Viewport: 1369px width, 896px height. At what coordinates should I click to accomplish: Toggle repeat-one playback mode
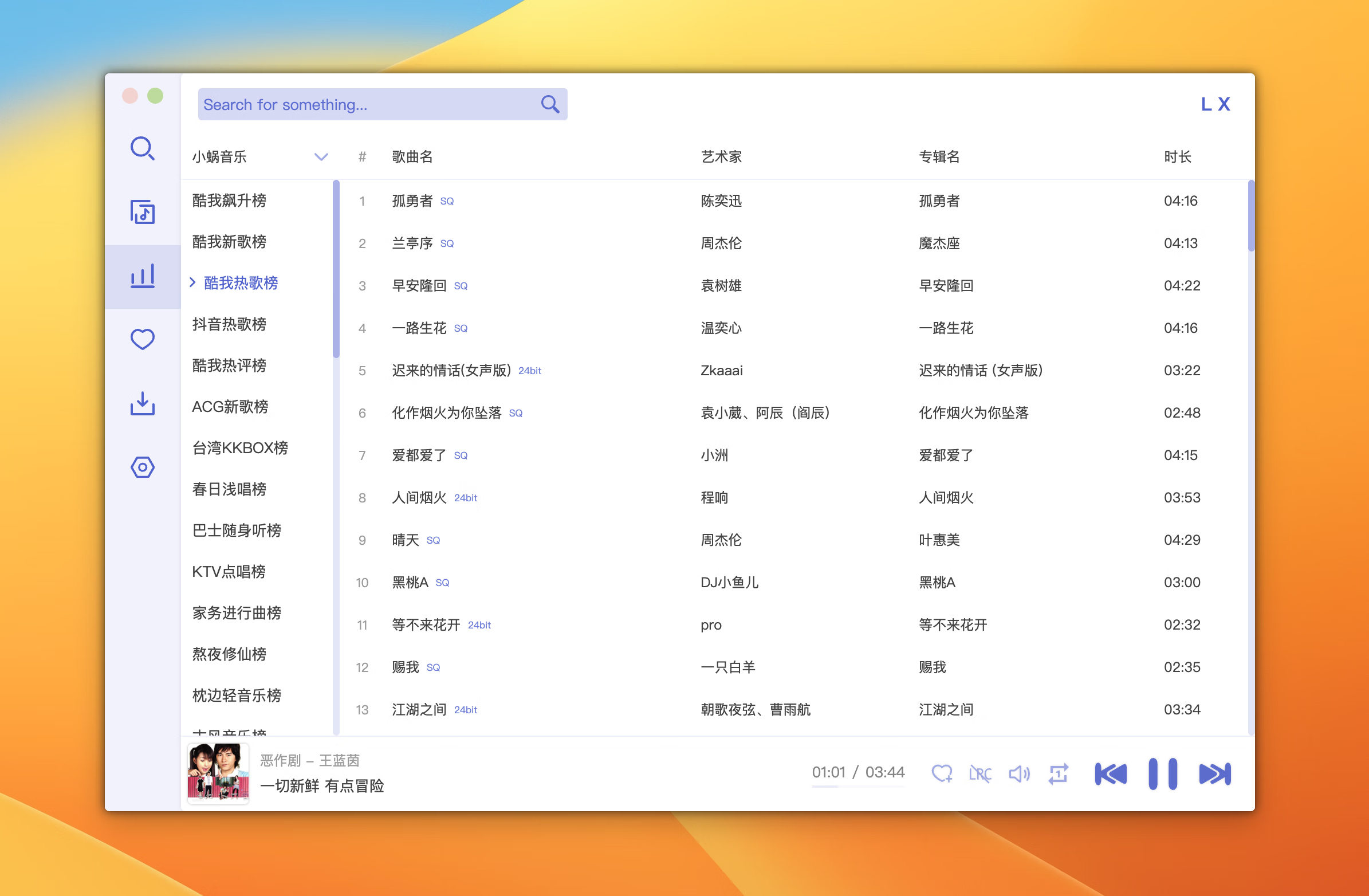[x=1059, y=773]
